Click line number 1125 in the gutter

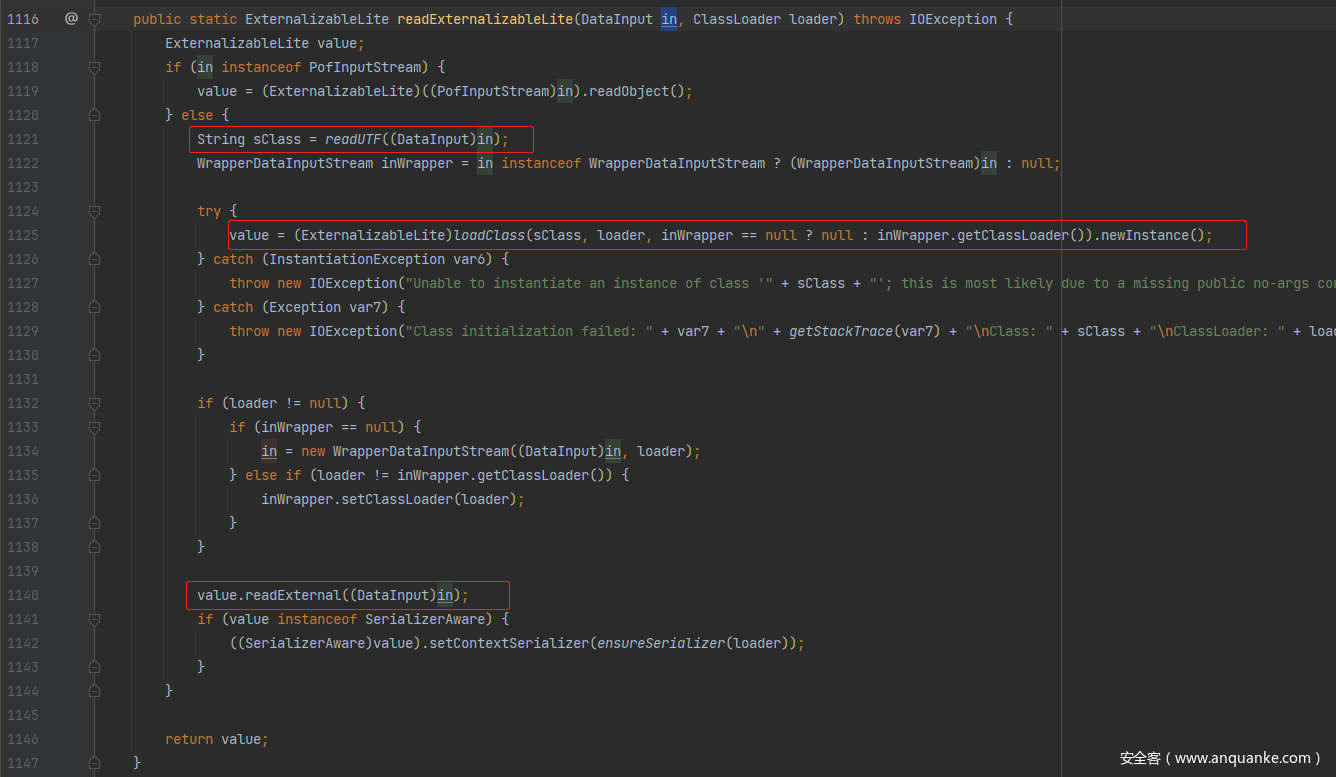21,235
